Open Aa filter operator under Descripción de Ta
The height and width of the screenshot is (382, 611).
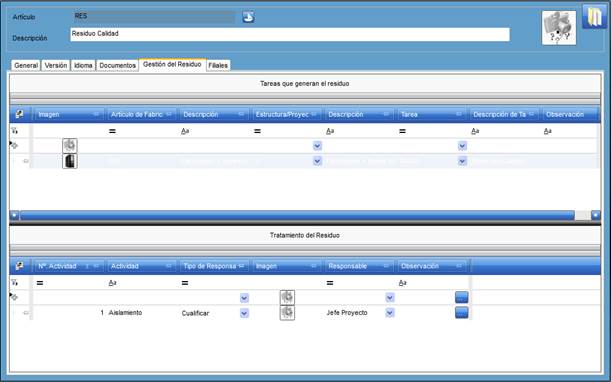(x=475, y=131)
